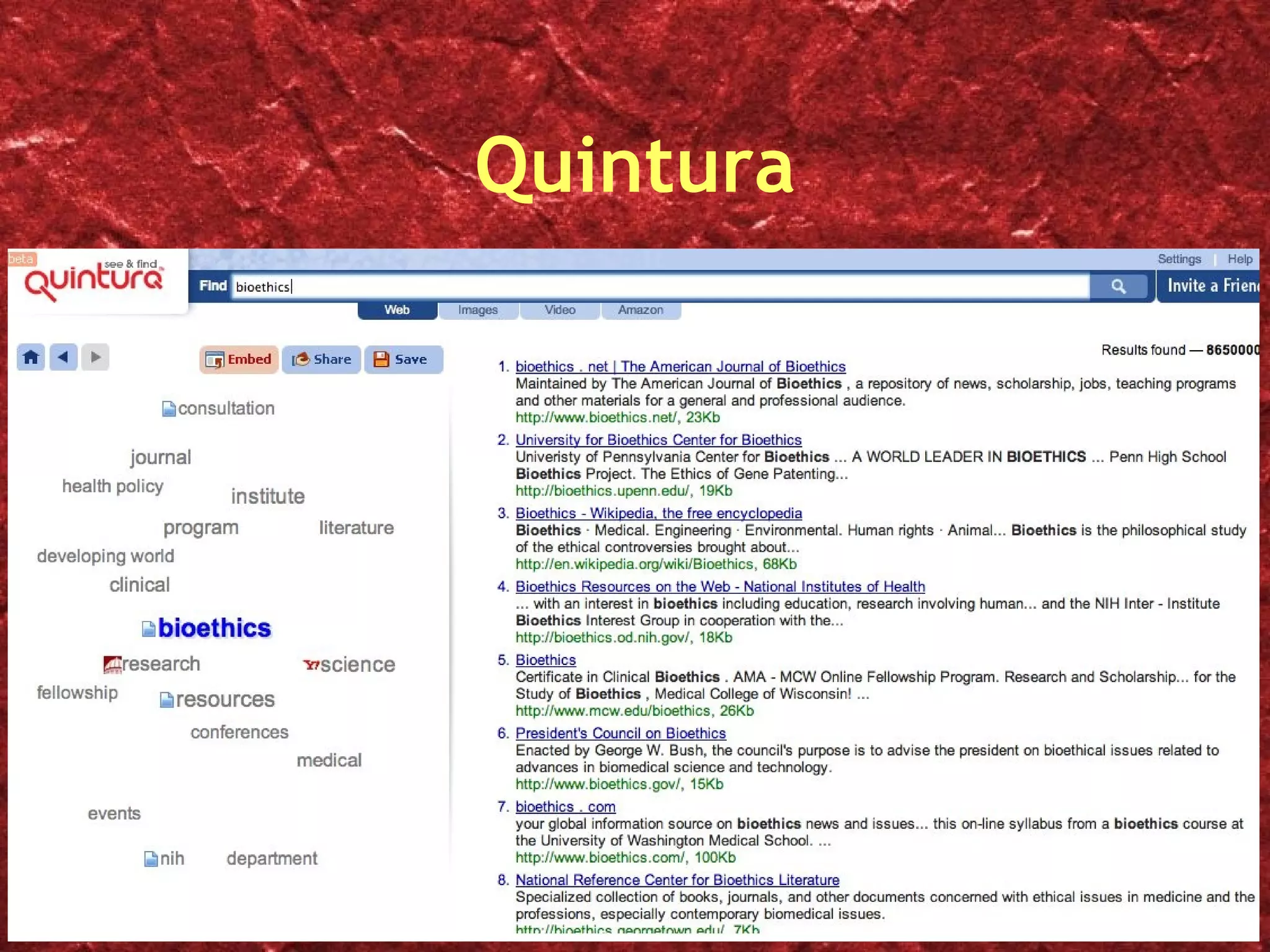
Task: Open President's Council on Bioethics result
Action: (620, 733)
